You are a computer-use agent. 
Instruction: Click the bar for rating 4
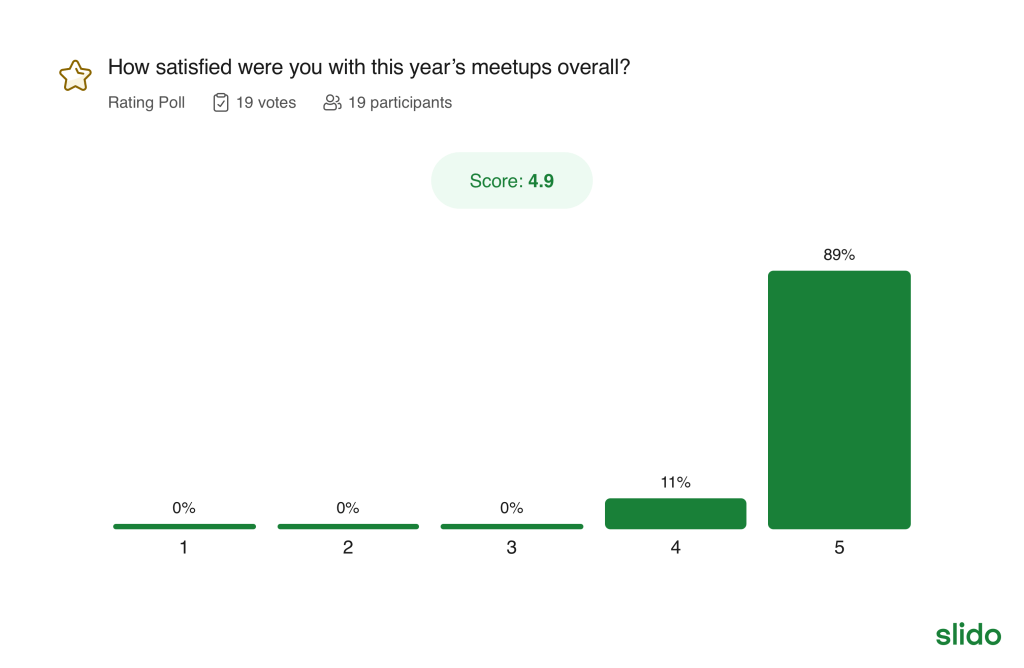point(675,513)
